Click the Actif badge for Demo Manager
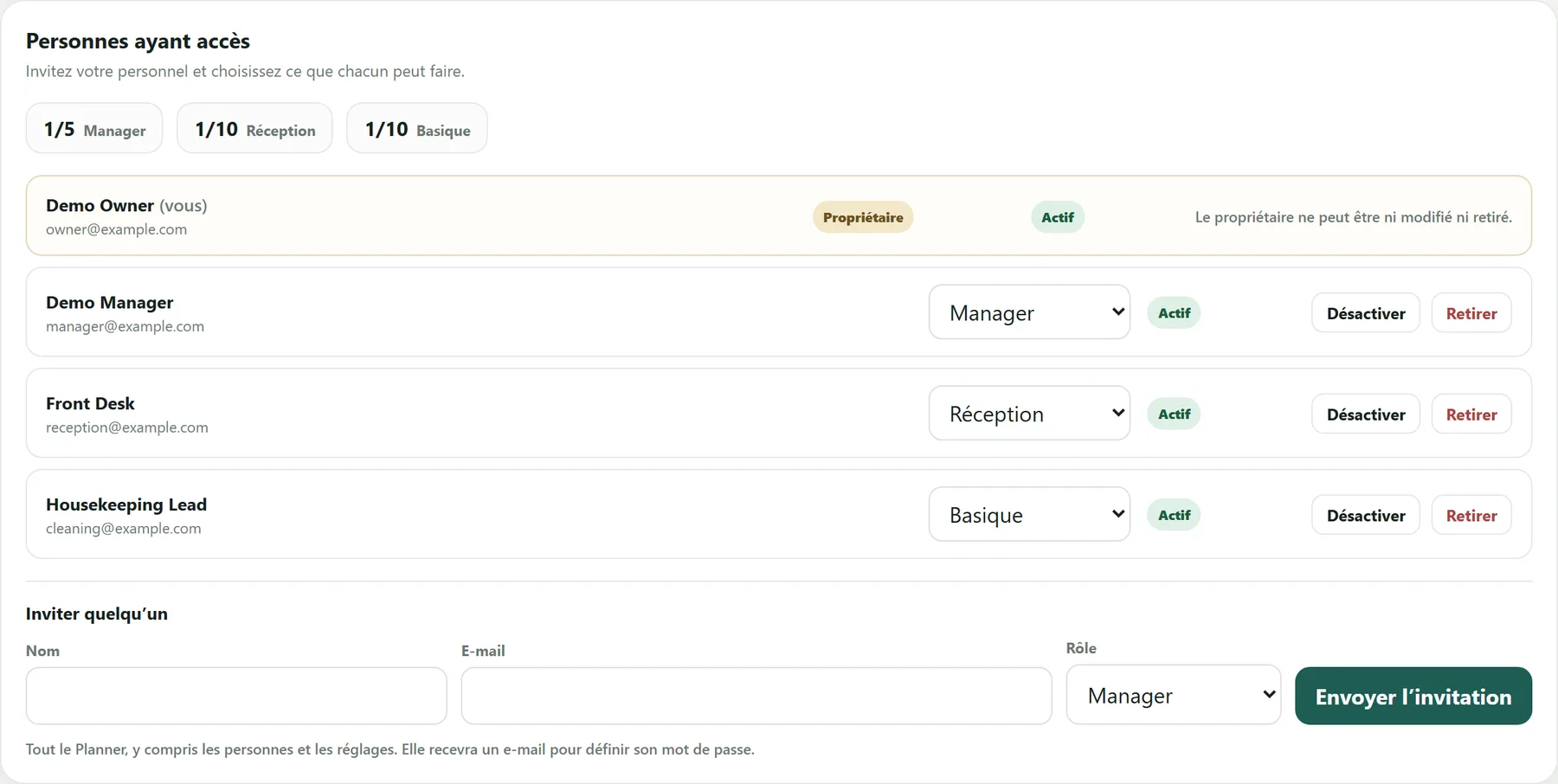The width and height of the screenshot is (1558, 784). tap(1175, 313)
